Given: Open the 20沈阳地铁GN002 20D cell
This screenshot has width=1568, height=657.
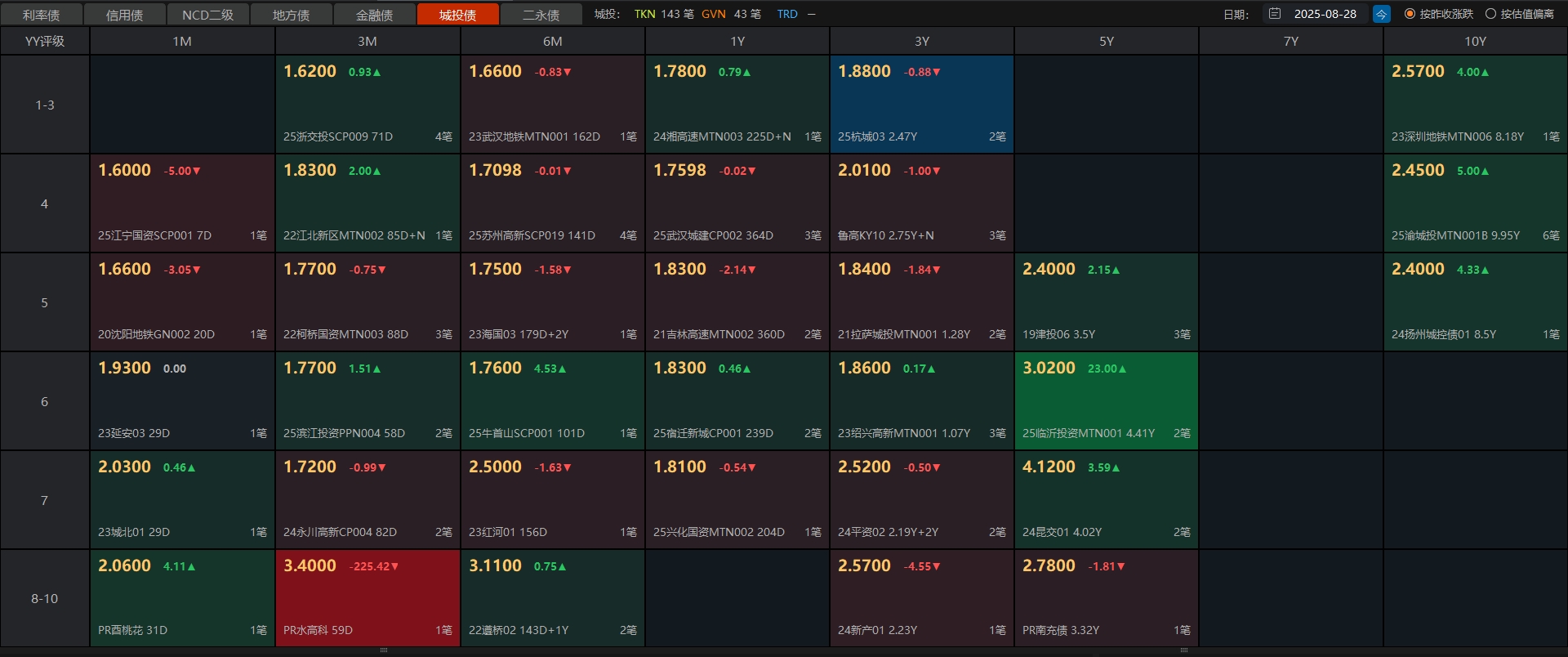Looking at the screenshot, I should (182, 302).
